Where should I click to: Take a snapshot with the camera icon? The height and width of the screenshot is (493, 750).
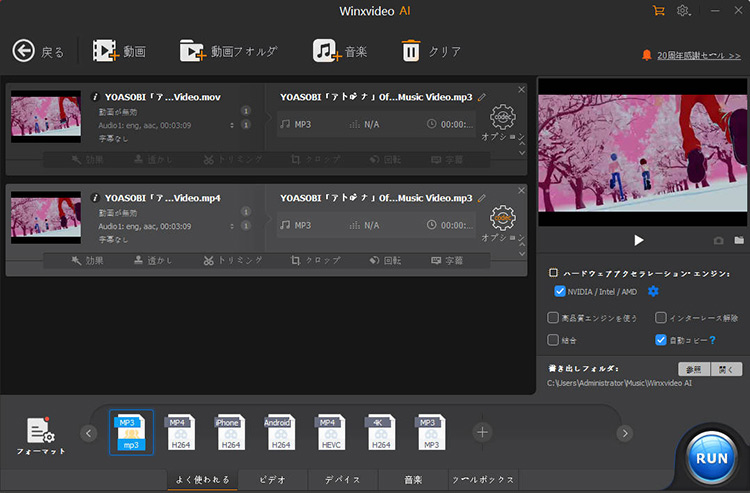[718, 241]
